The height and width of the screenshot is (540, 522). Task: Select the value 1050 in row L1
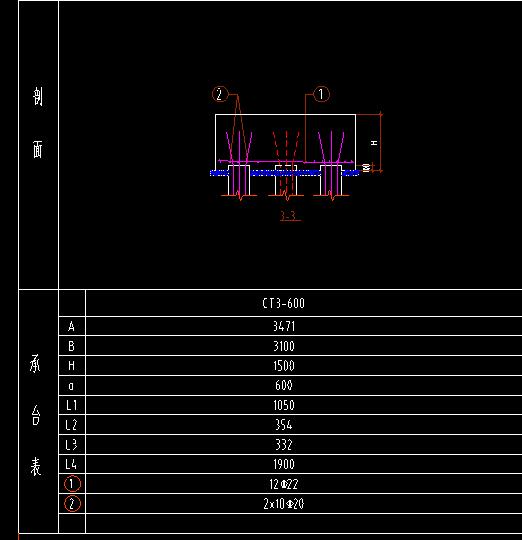tap(284, 405)
